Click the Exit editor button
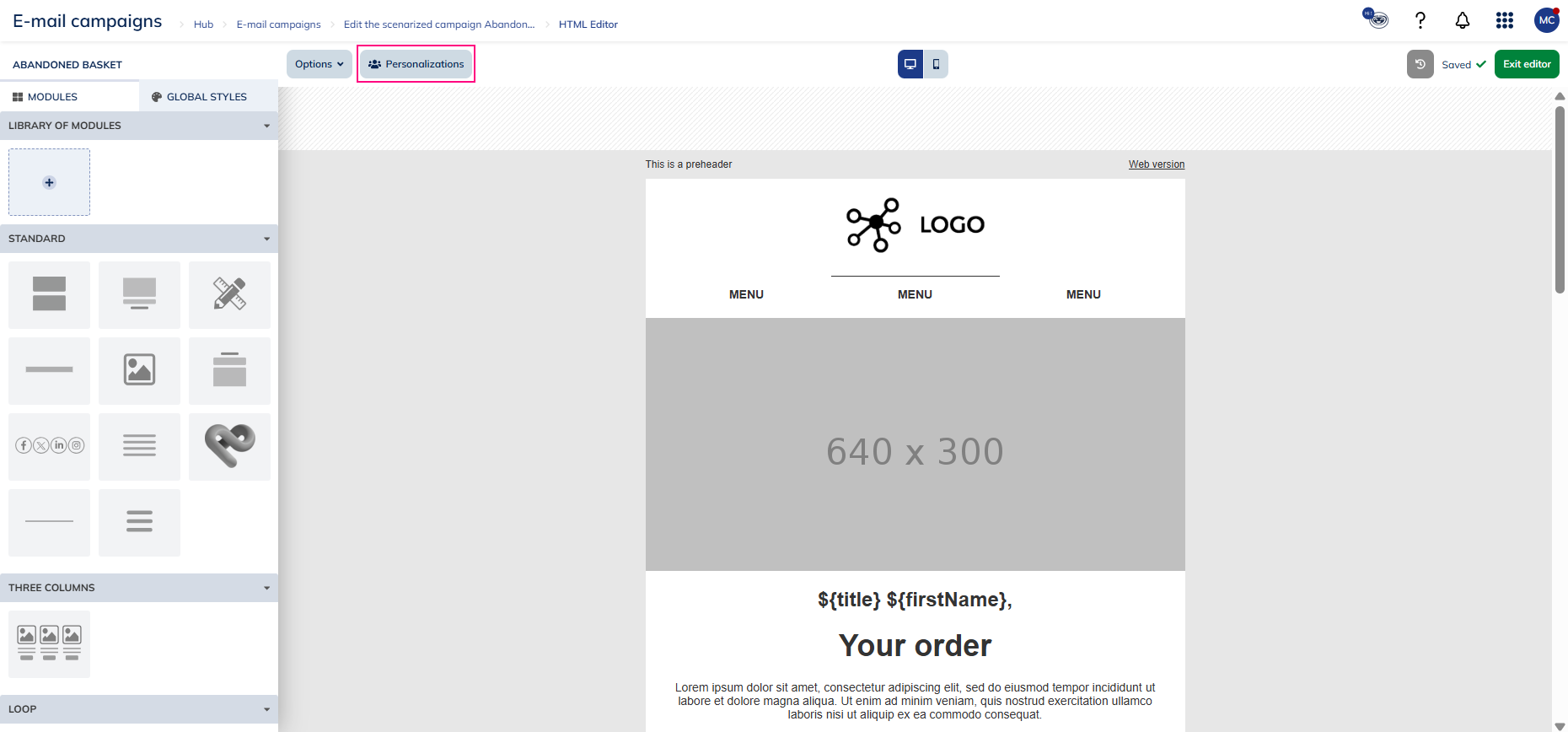 point(1526,64)
